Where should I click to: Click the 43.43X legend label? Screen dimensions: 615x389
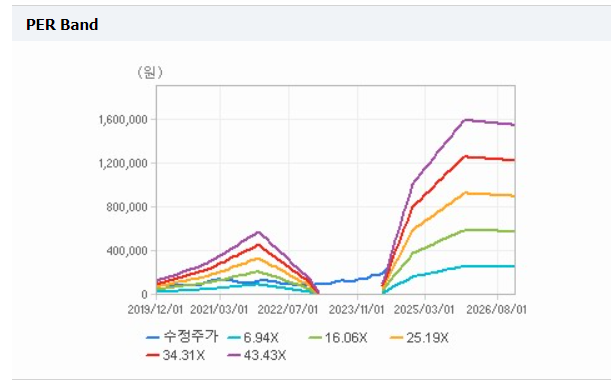coord(265,355)
